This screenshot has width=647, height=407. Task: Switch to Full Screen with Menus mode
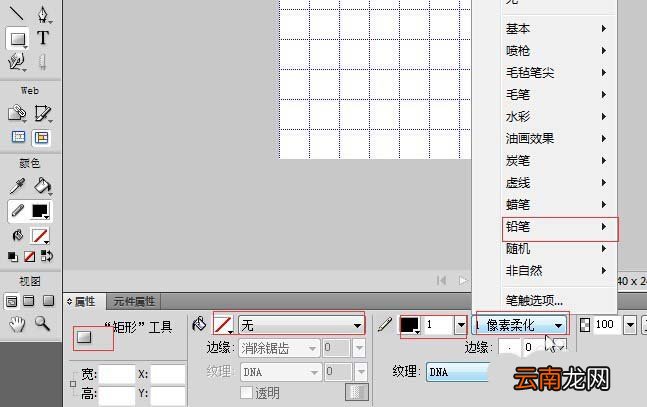click(x=29, y=301)
